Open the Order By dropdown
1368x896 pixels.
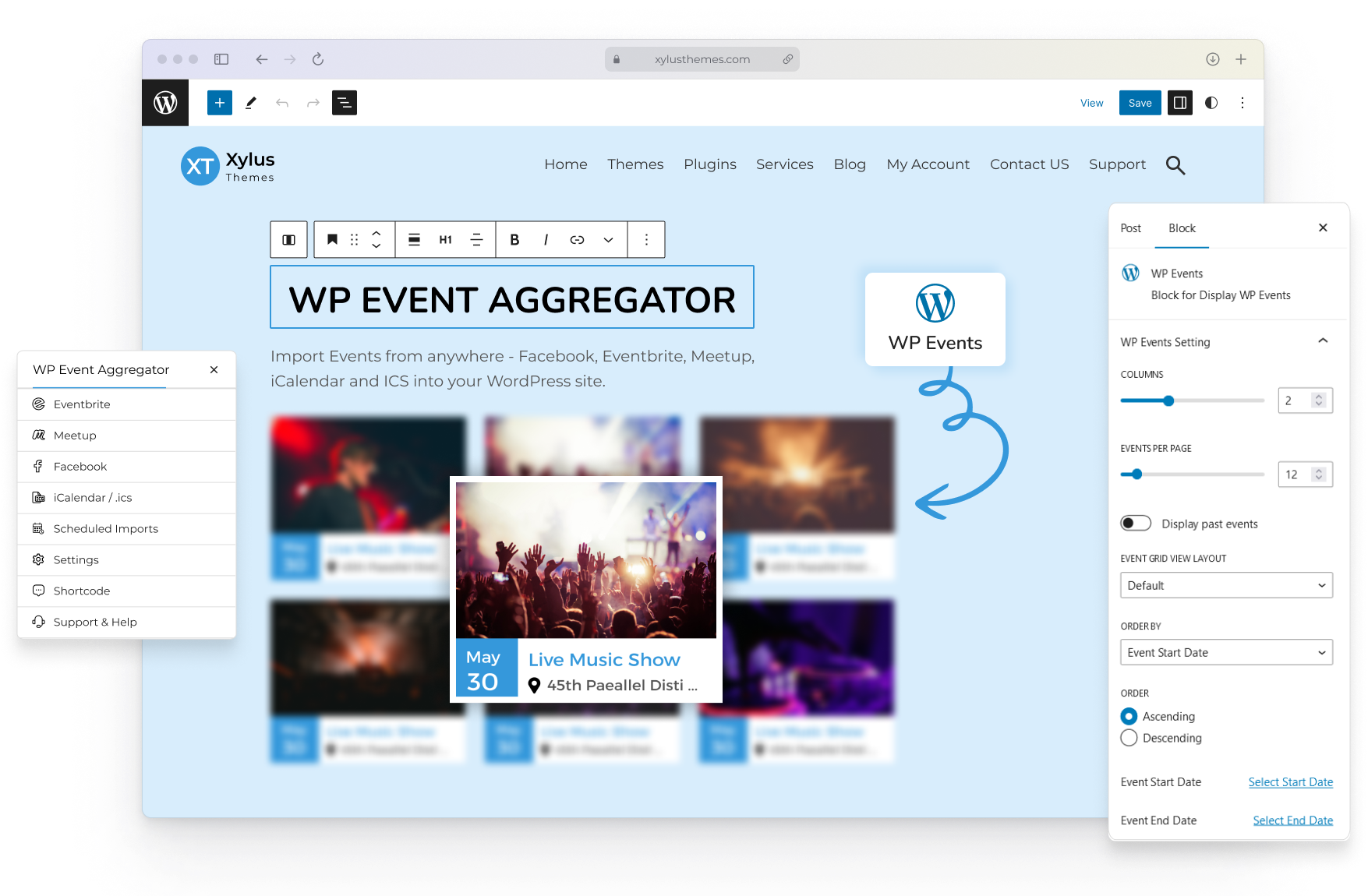pos(1226,653)
